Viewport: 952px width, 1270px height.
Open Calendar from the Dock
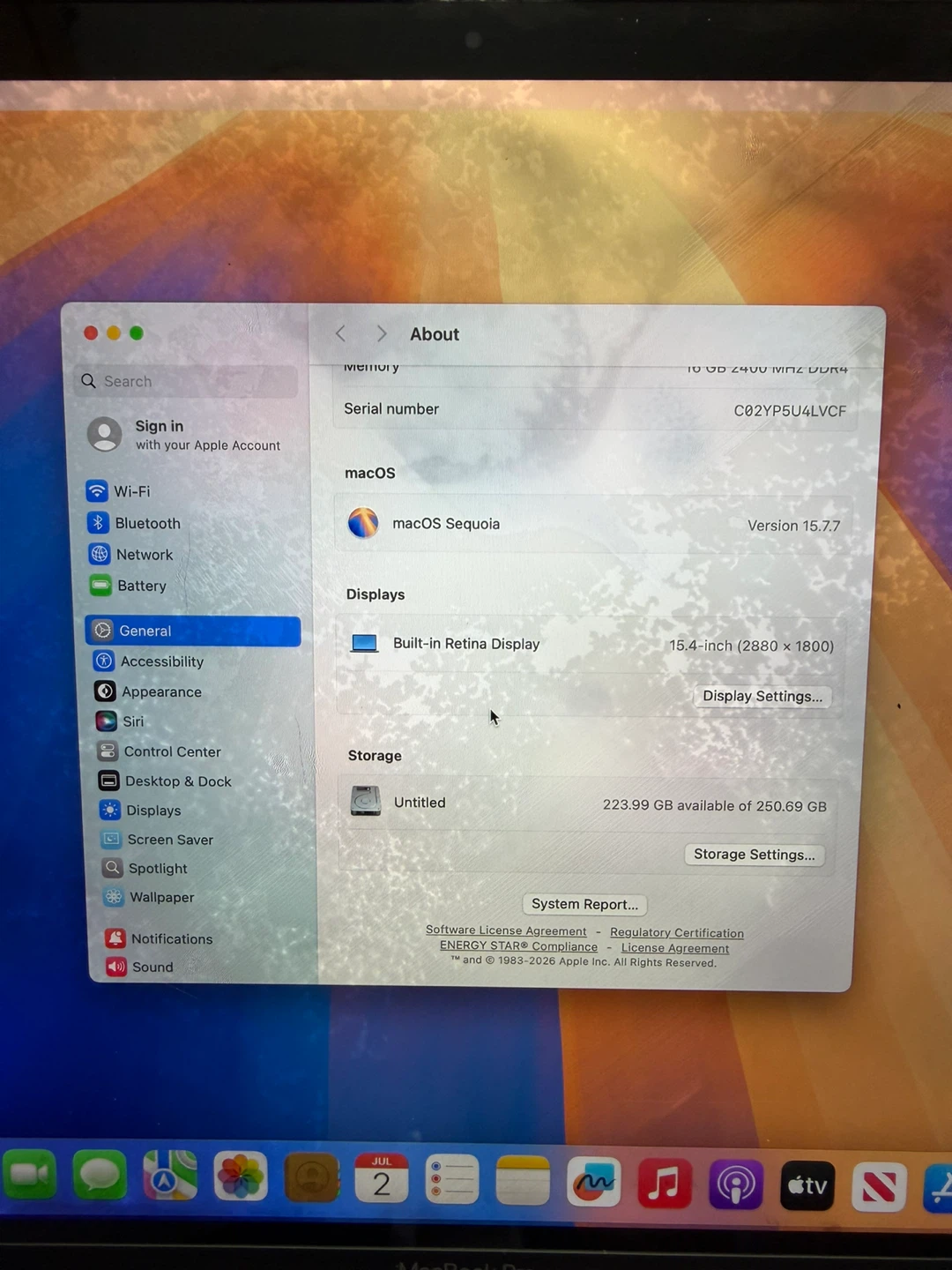382,1178
